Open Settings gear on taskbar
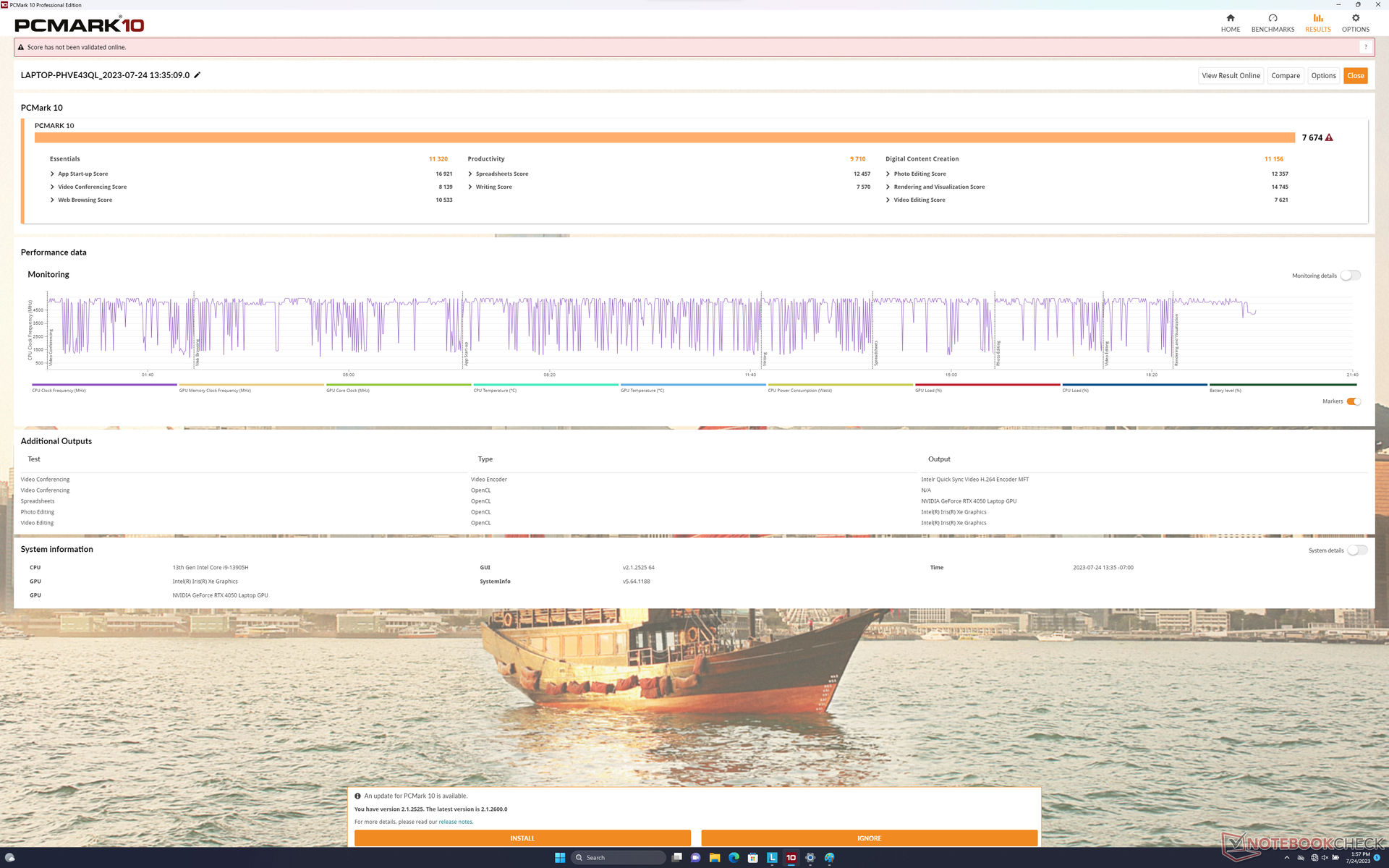 [x=810, y=858]
